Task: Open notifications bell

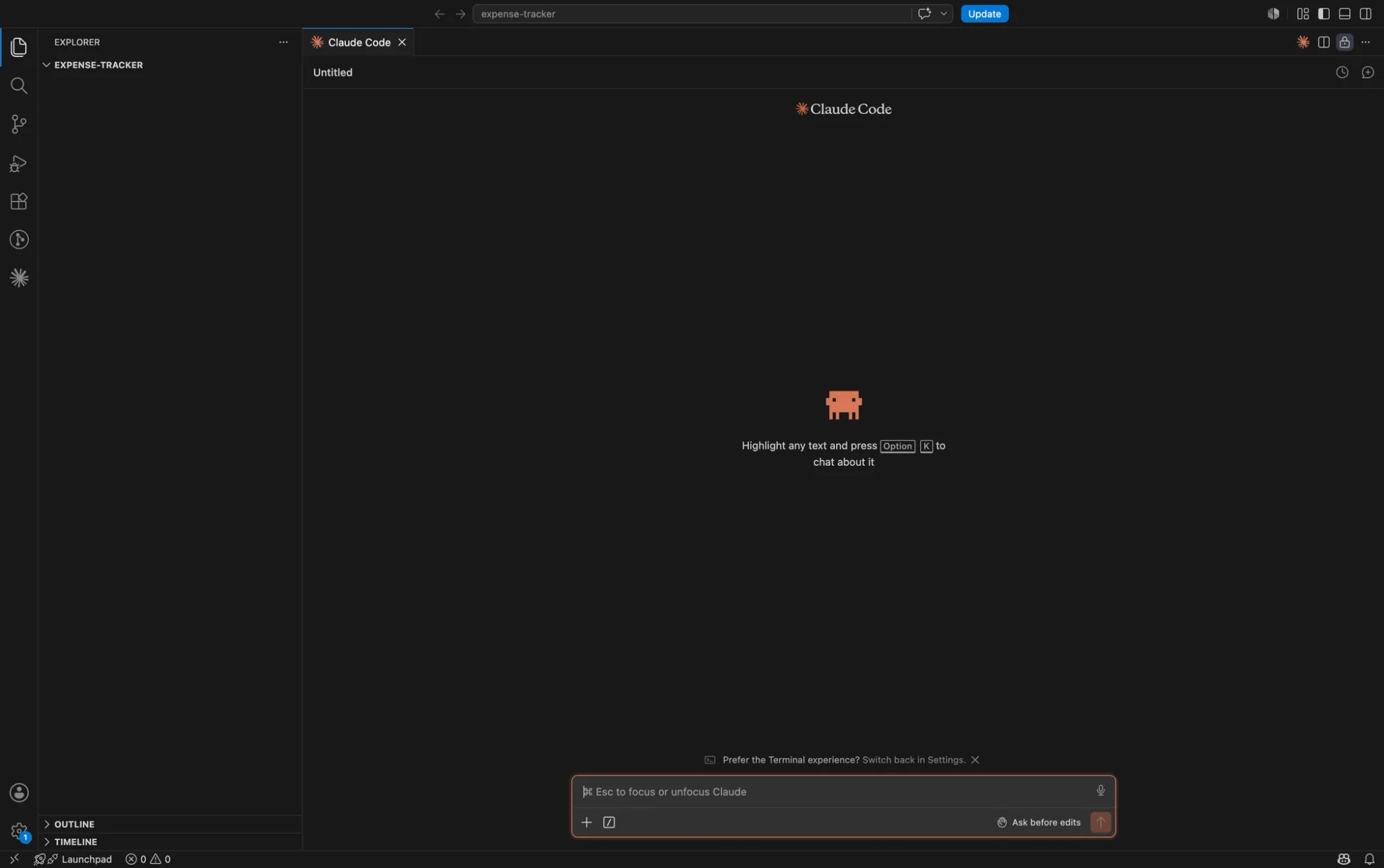Action: [x=1369, y=859]
